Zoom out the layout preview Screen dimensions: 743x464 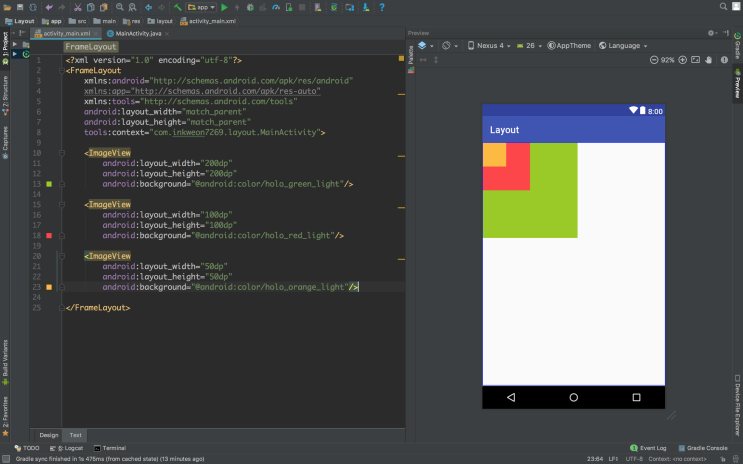click(x=653, y=60)
